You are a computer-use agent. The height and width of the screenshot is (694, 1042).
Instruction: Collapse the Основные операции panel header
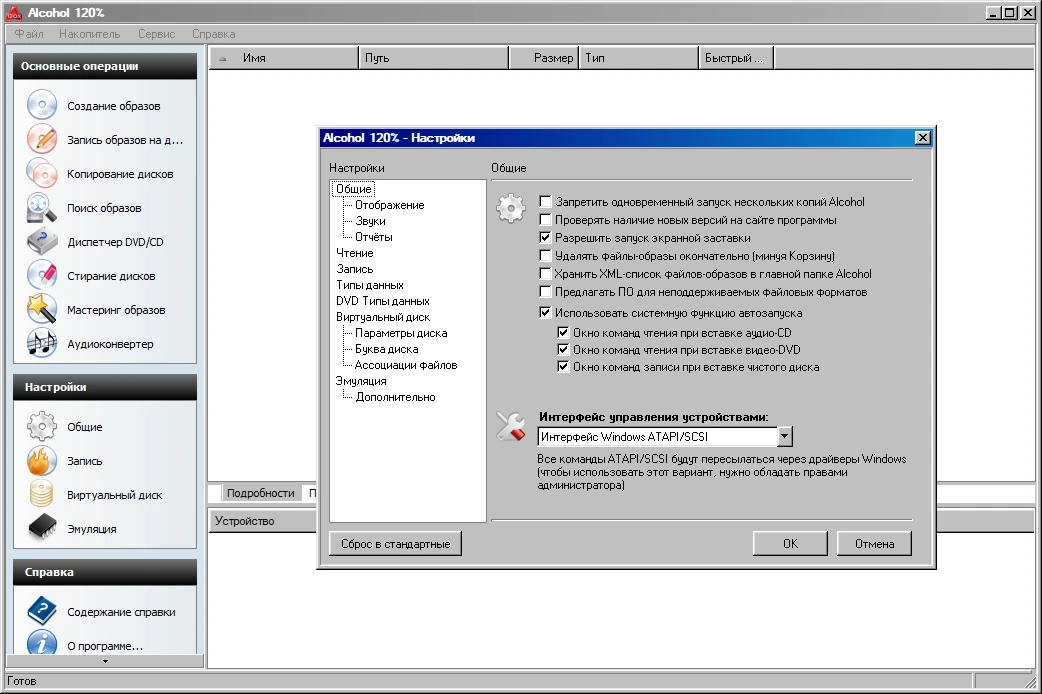[105, 66]
